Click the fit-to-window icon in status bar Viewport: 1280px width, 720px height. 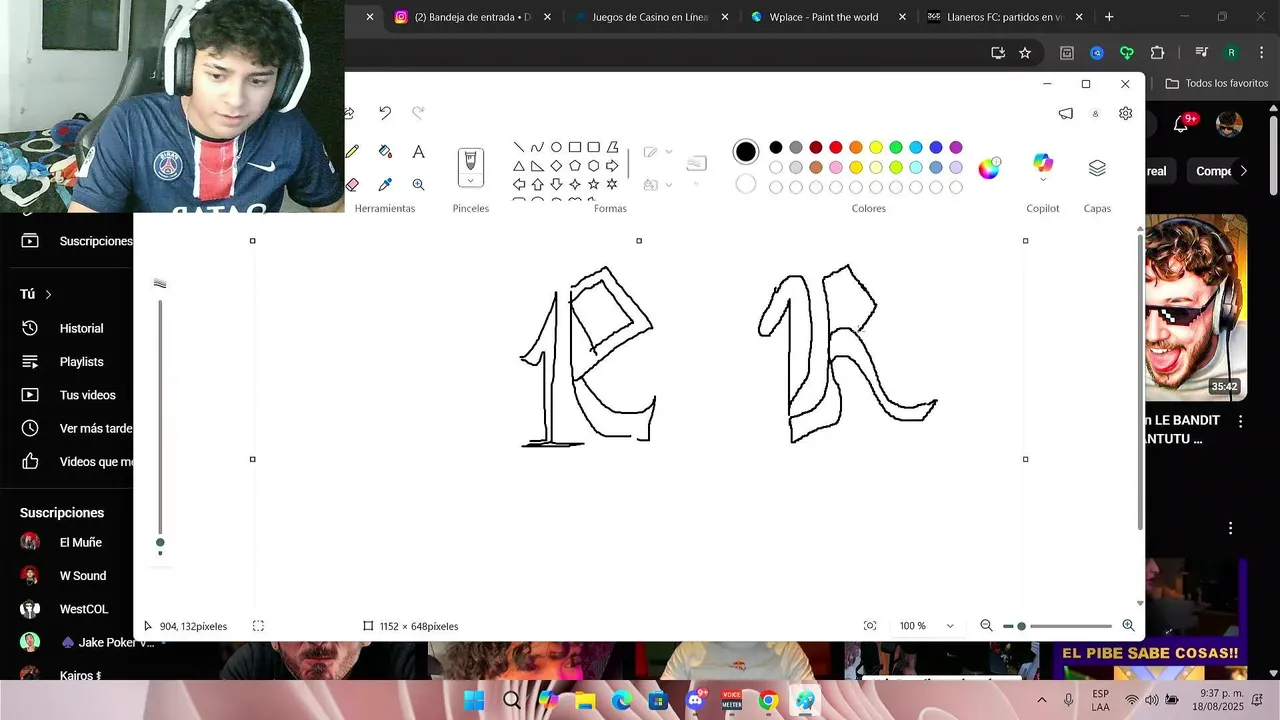(x=870, y=626)
